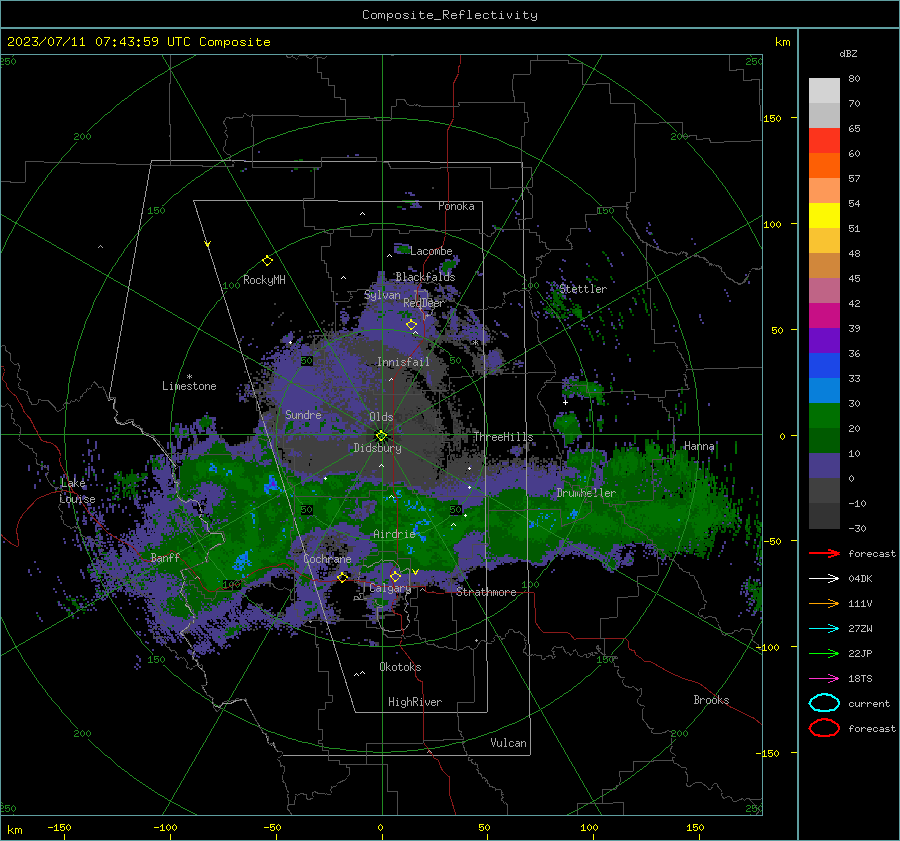Click the Airdrie label

click(394, 534)
